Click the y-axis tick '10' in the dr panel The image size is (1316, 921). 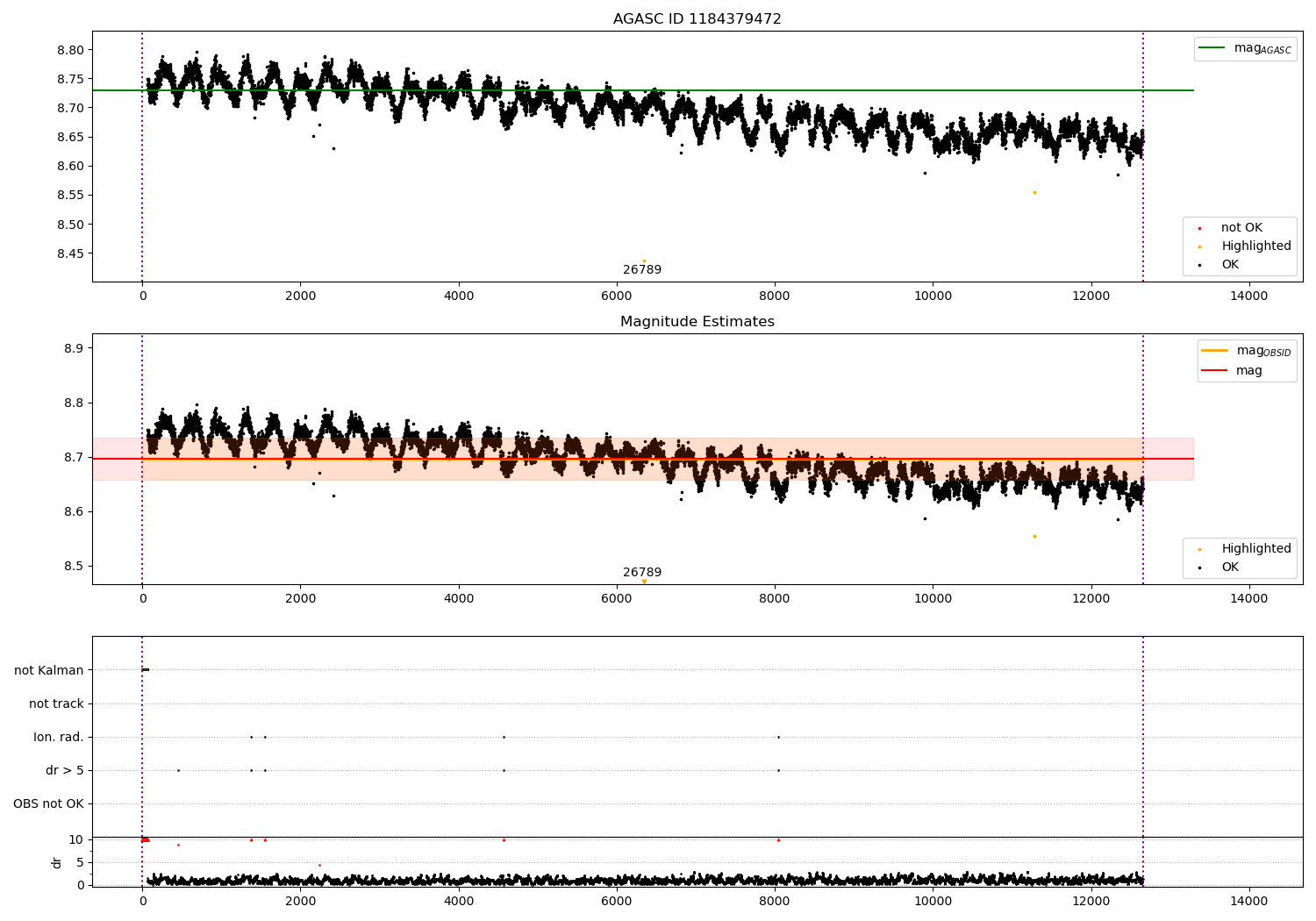click(76, 839)
